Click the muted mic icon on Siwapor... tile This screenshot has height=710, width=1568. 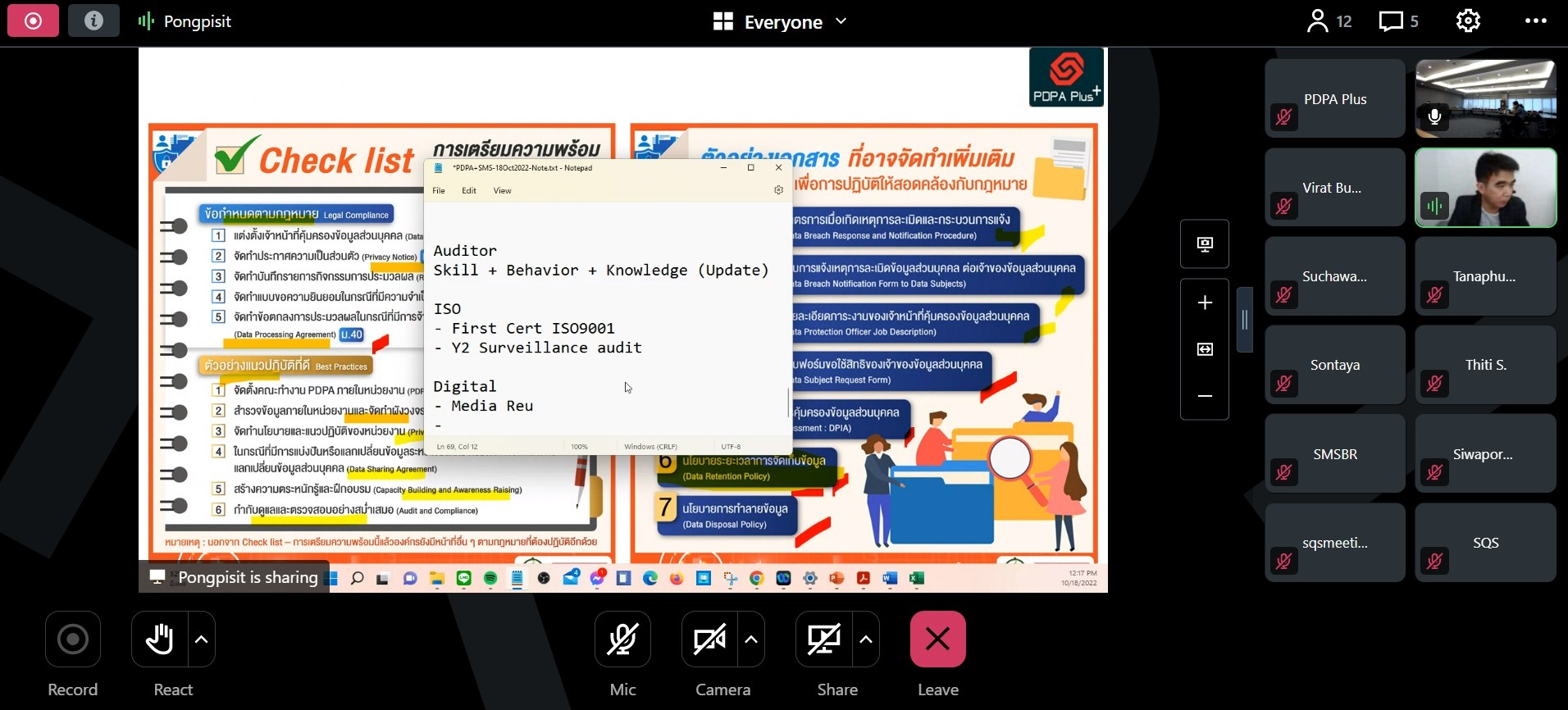tap(1435, 471)
